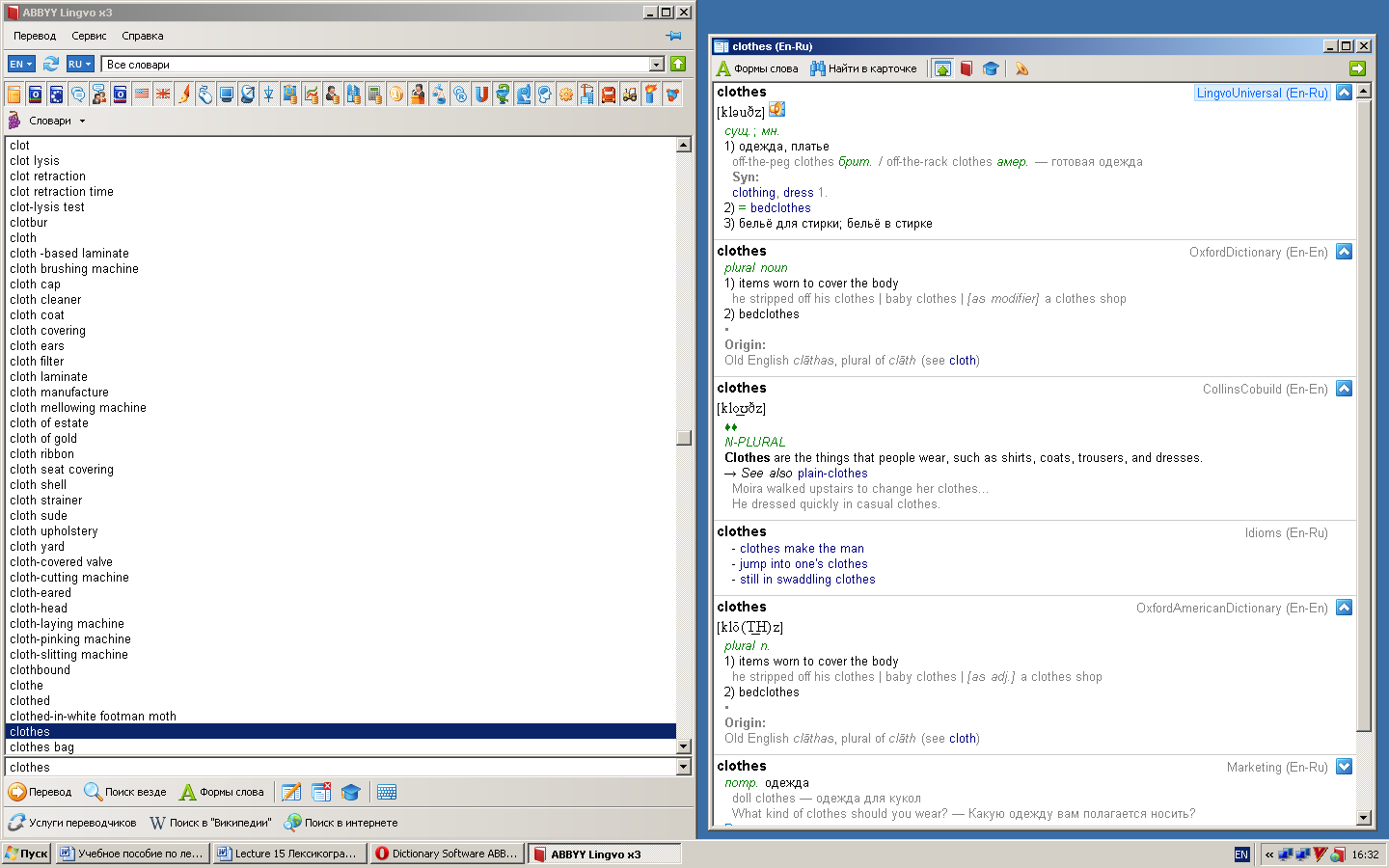Click Перевод translate button at bottom
Screen dimensions: 1389x868
[41, 792]
